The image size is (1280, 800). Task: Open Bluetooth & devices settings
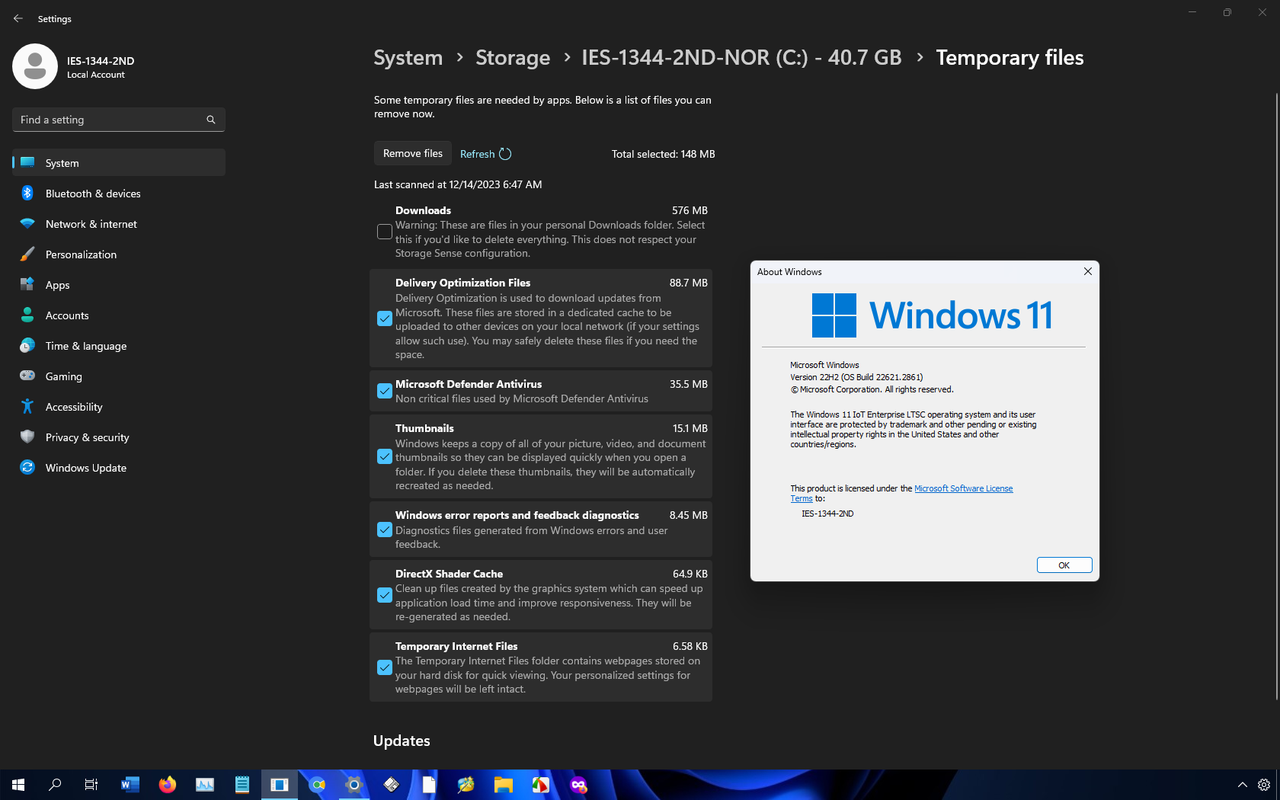point(119,193)
